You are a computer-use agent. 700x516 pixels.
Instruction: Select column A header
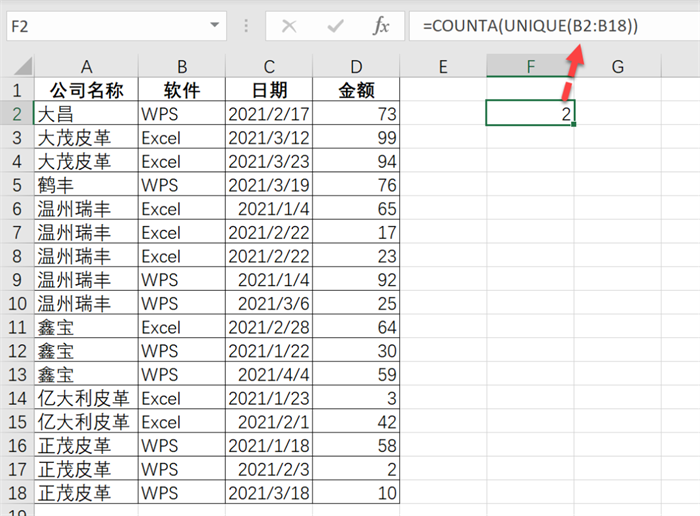[x=86, y=67]
